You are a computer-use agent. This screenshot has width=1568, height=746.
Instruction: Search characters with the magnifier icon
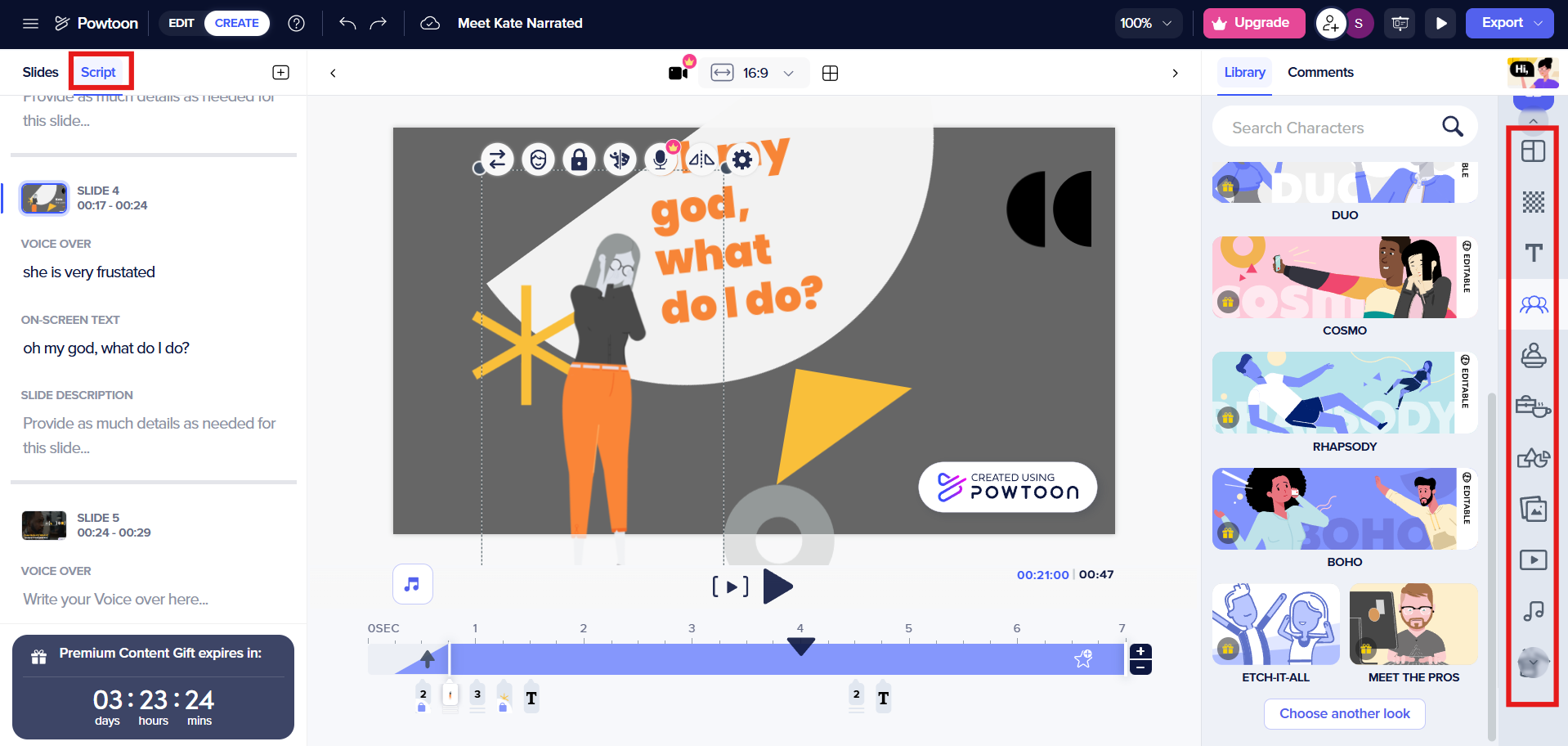1453,127
